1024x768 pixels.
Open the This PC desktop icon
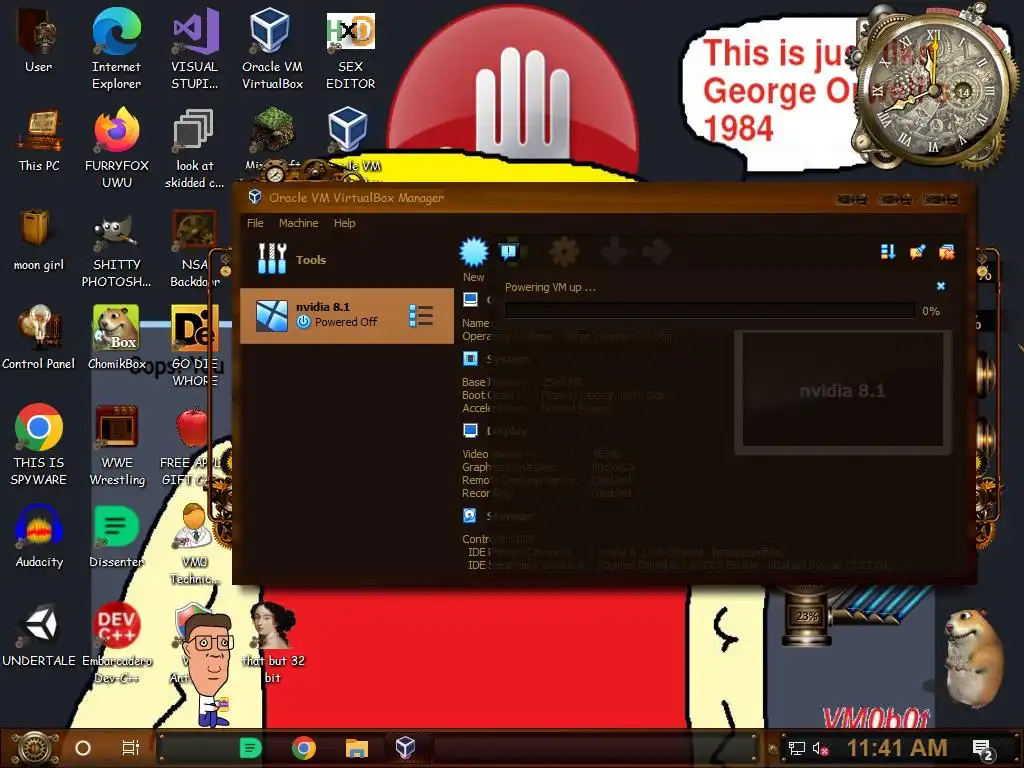[39, 140]
